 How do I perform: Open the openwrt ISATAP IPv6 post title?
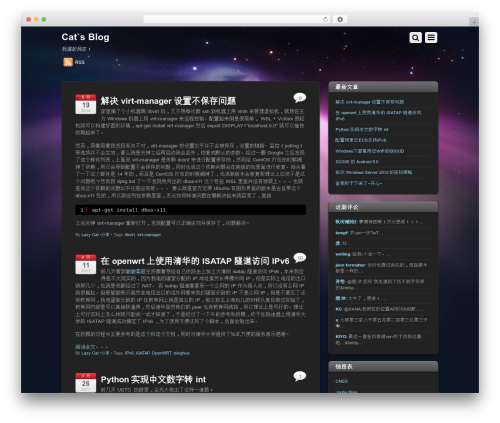(195, 261)
